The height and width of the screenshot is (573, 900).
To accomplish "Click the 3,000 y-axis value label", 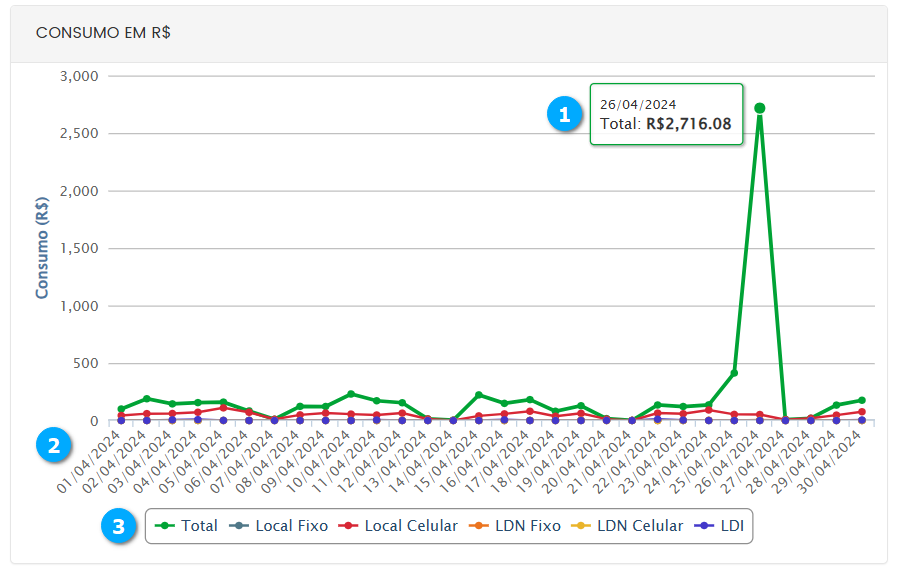I will 78,76.
